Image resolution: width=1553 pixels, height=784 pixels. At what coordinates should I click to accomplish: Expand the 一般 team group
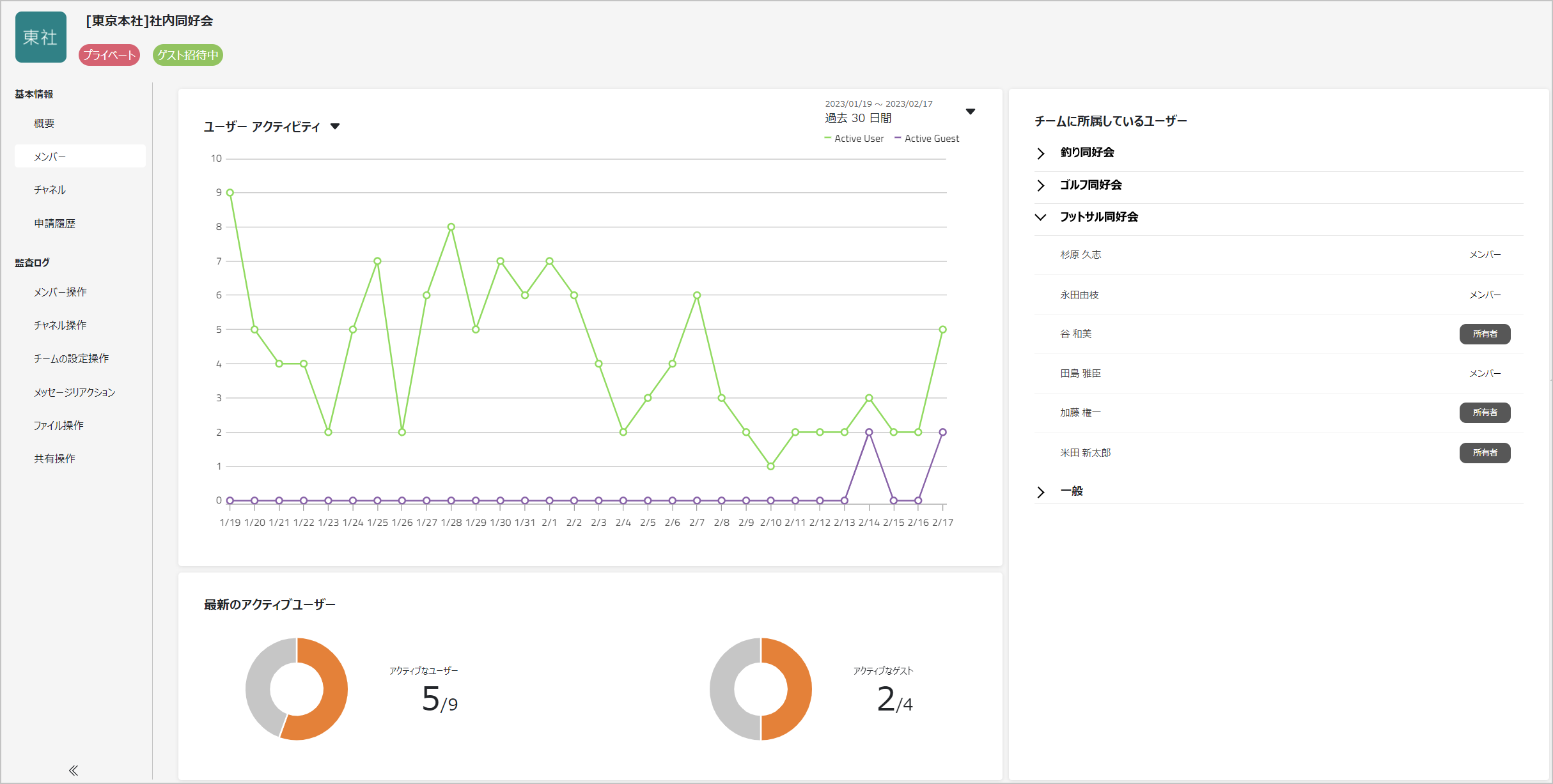(x=1041, y=491)
